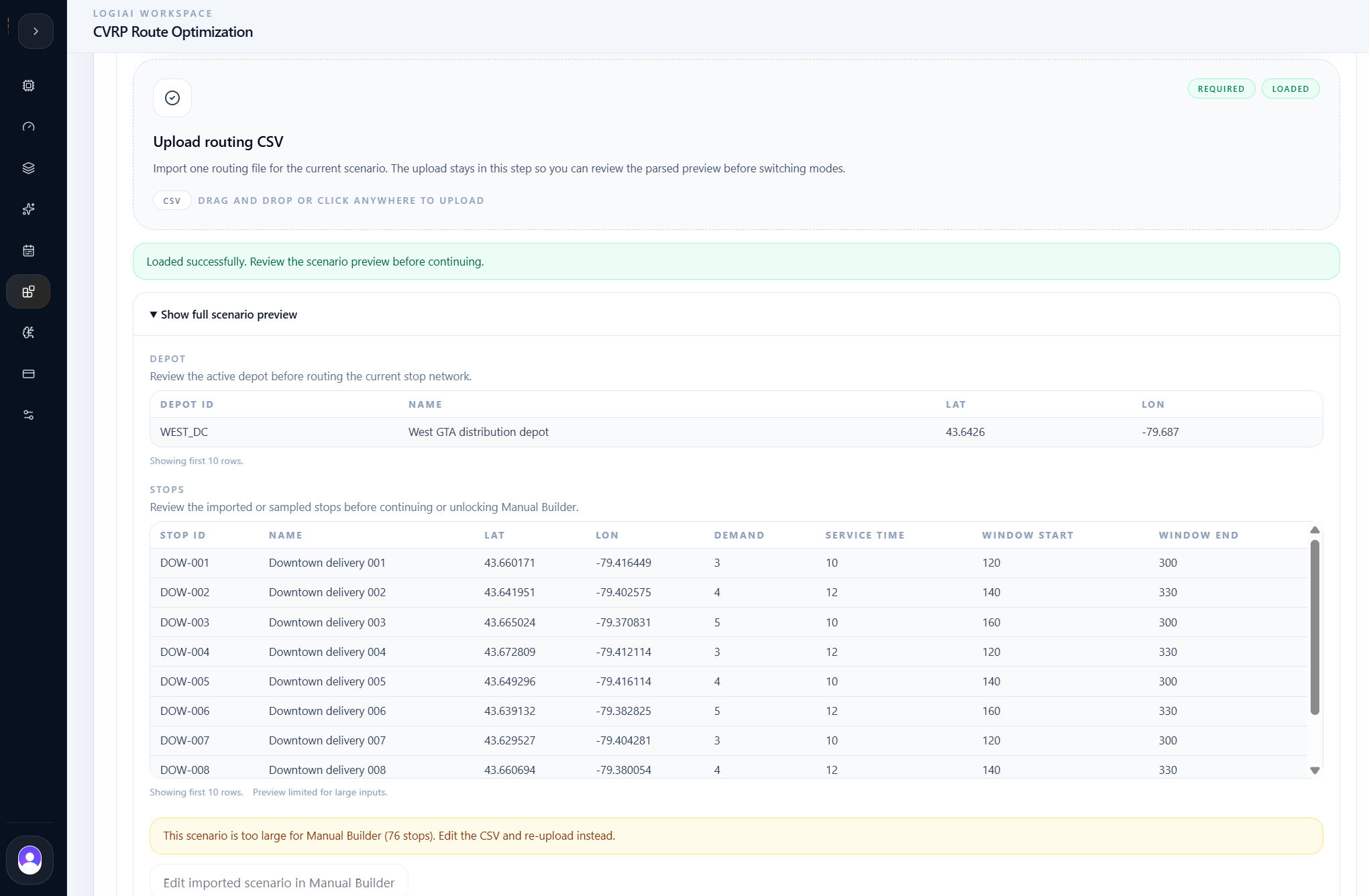The width and height of the screenshot is (1369, 896).
Task: Click the check-circle upload status icon
Action: 172,98
